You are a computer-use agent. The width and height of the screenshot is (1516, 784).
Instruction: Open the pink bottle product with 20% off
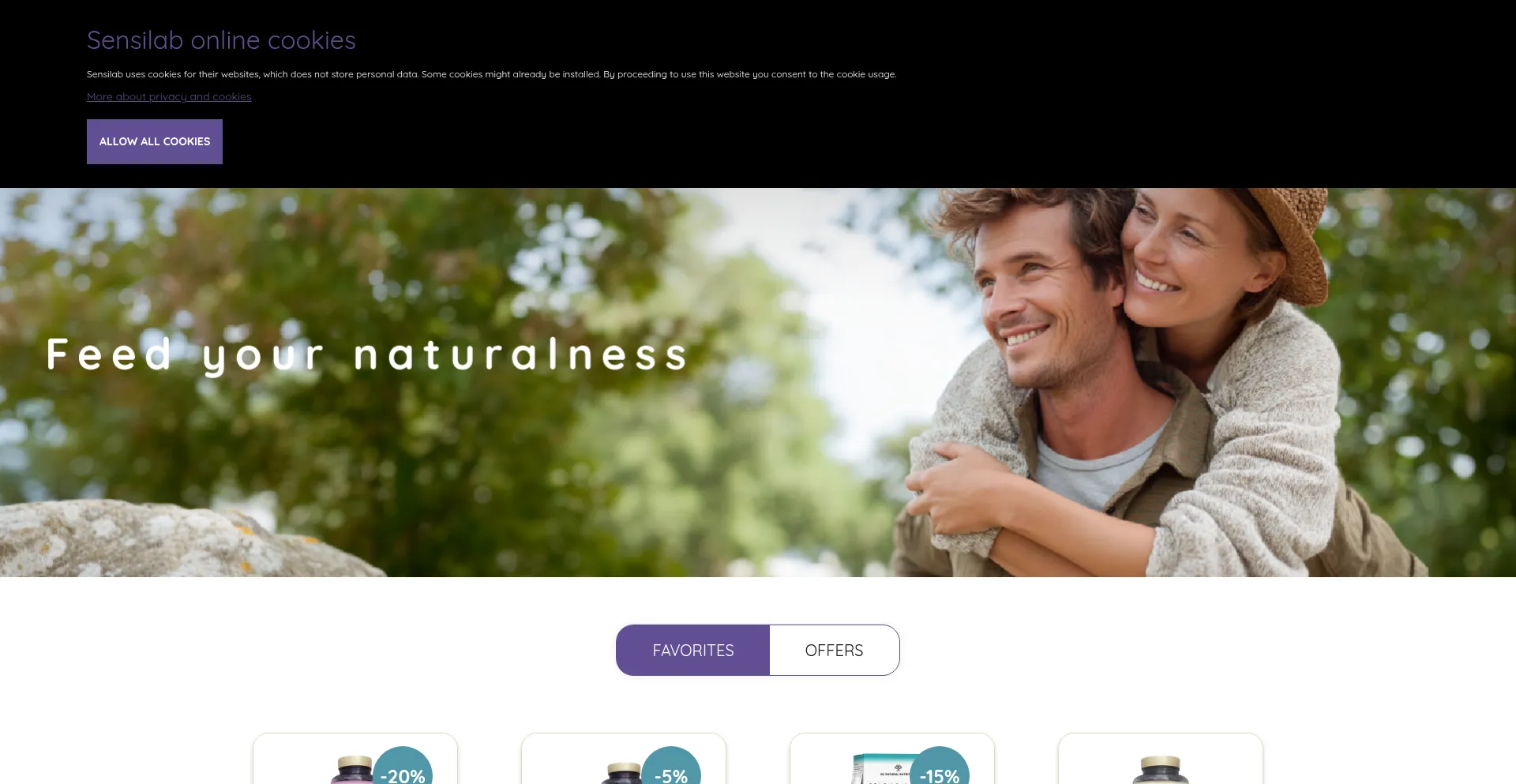point(351,771)
